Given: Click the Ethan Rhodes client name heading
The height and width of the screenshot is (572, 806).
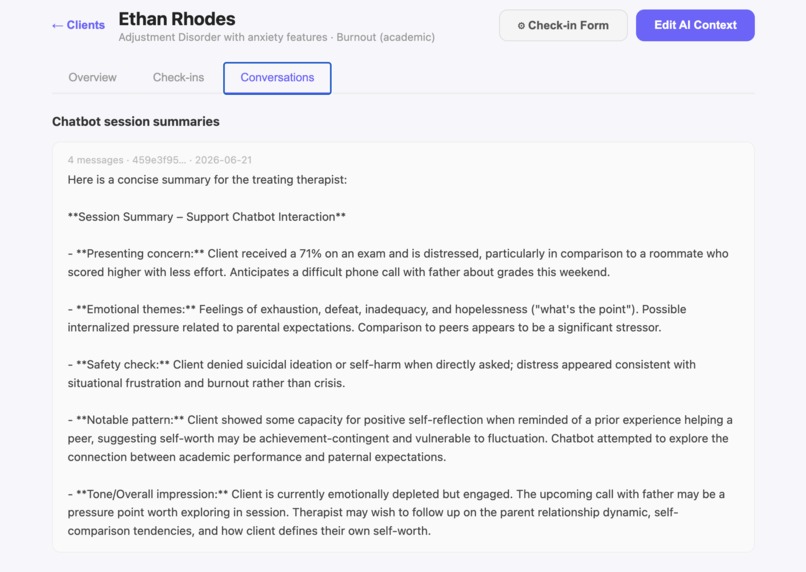Looking at the screenshot, I should click(x=177, y=19).
